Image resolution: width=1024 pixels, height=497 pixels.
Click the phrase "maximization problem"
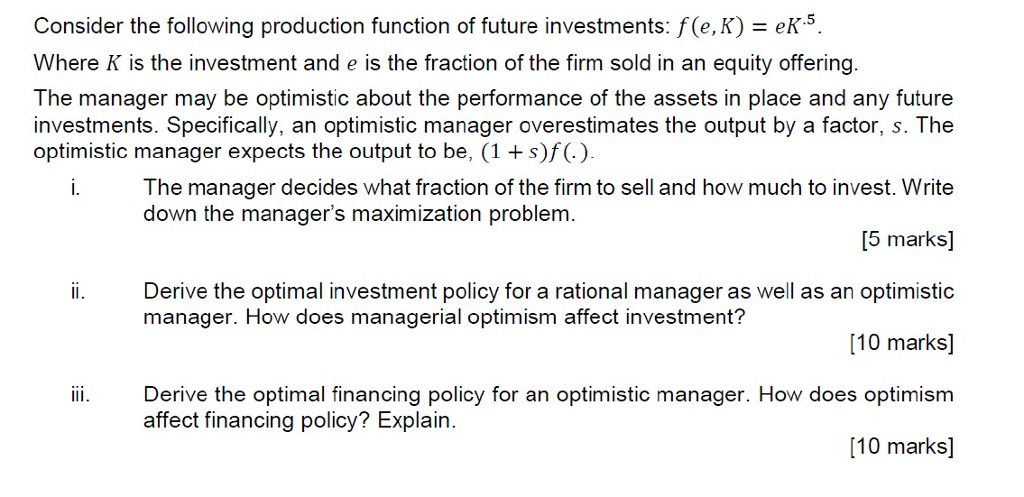(464, 214)
